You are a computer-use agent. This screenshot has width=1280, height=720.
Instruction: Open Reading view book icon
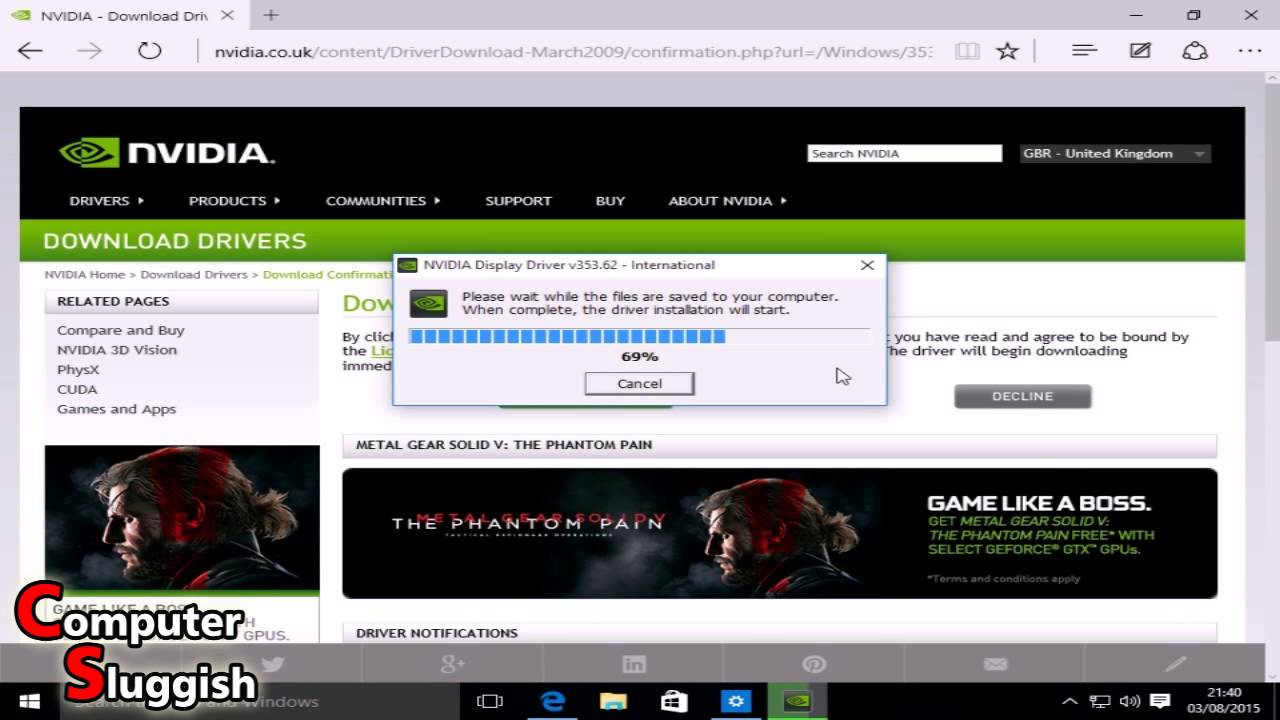coord(967,51)
